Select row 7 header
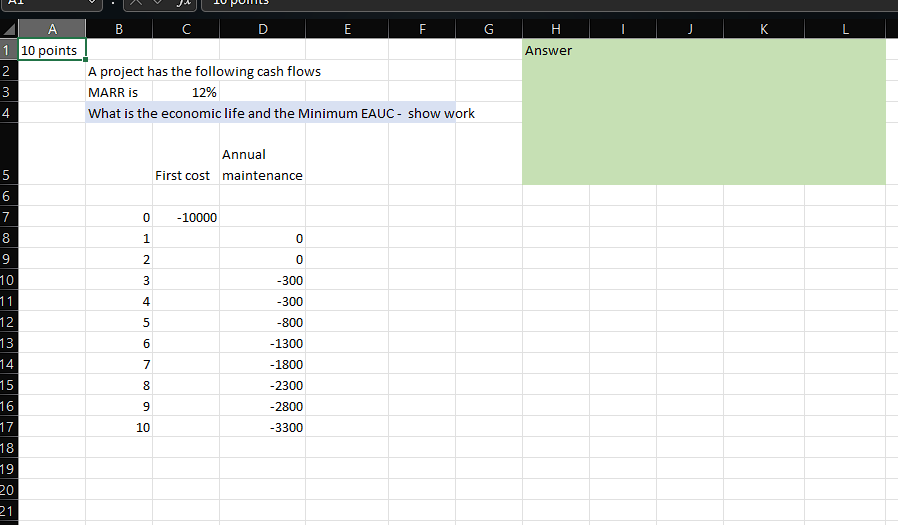This screenshot has height=525, width=898. coord(9,217)
